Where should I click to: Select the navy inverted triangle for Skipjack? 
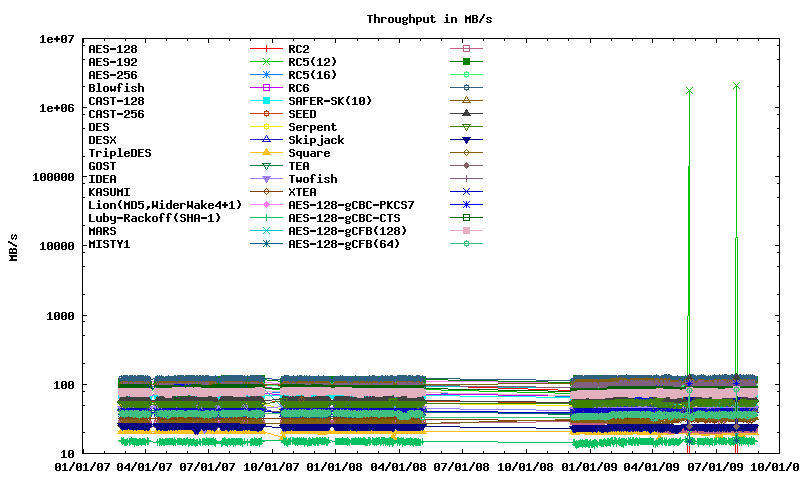[x=466, y=139]
